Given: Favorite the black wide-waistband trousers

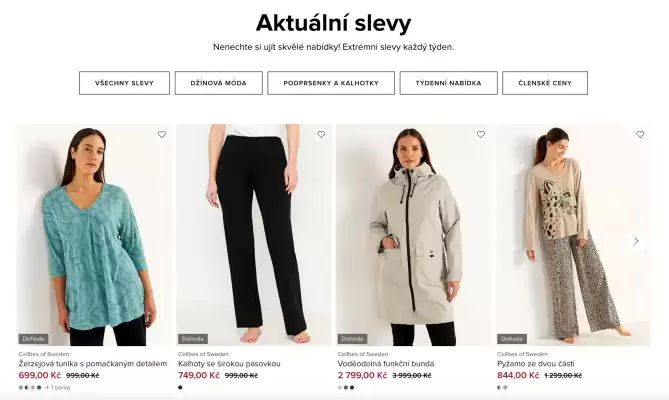Looking at the screenshot, I should [x=321, y=134].
